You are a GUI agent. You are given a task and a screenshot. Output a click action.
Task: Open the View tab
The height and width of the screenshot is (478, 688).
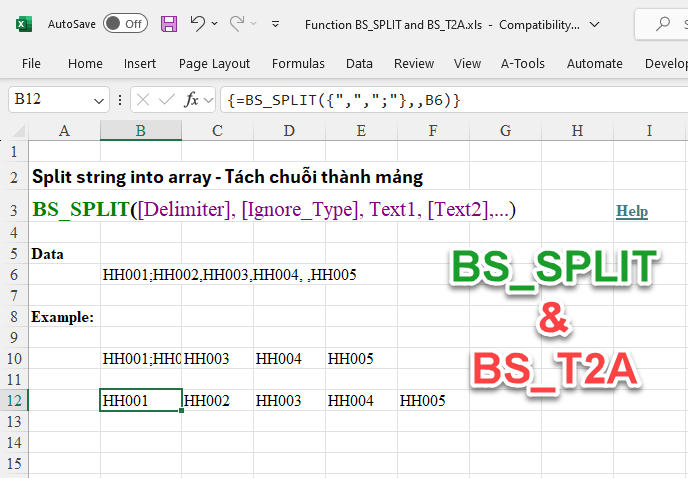pos(467,64)
